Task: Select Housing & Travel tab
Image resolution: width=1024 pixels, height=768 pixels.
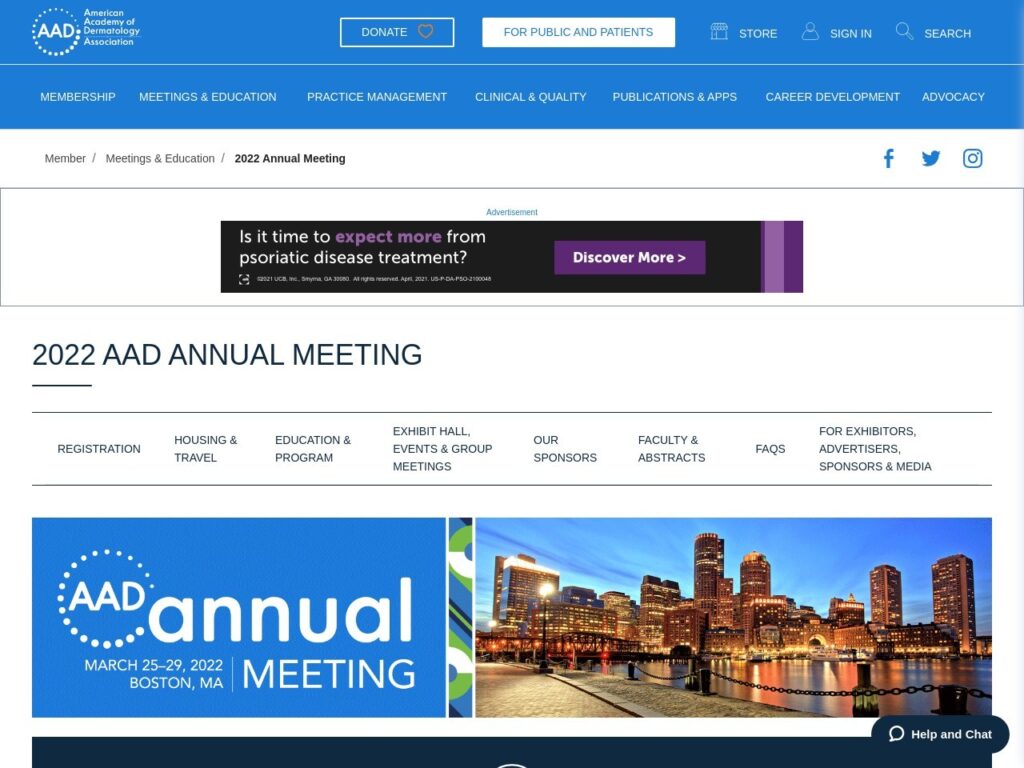Action: 205,449
